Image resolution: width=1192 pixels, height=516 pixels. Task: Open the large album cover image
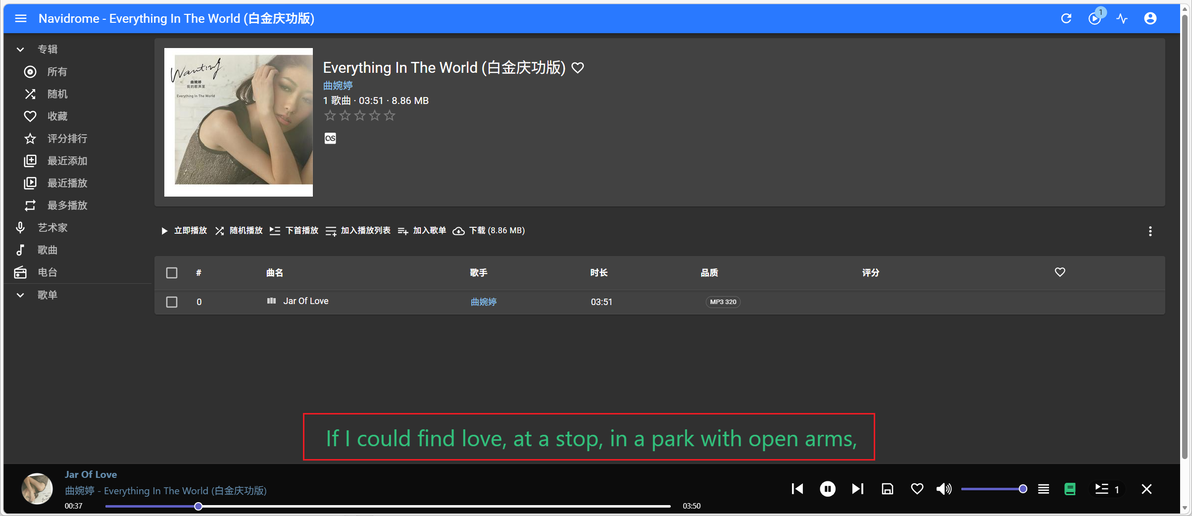click(239, 122)
